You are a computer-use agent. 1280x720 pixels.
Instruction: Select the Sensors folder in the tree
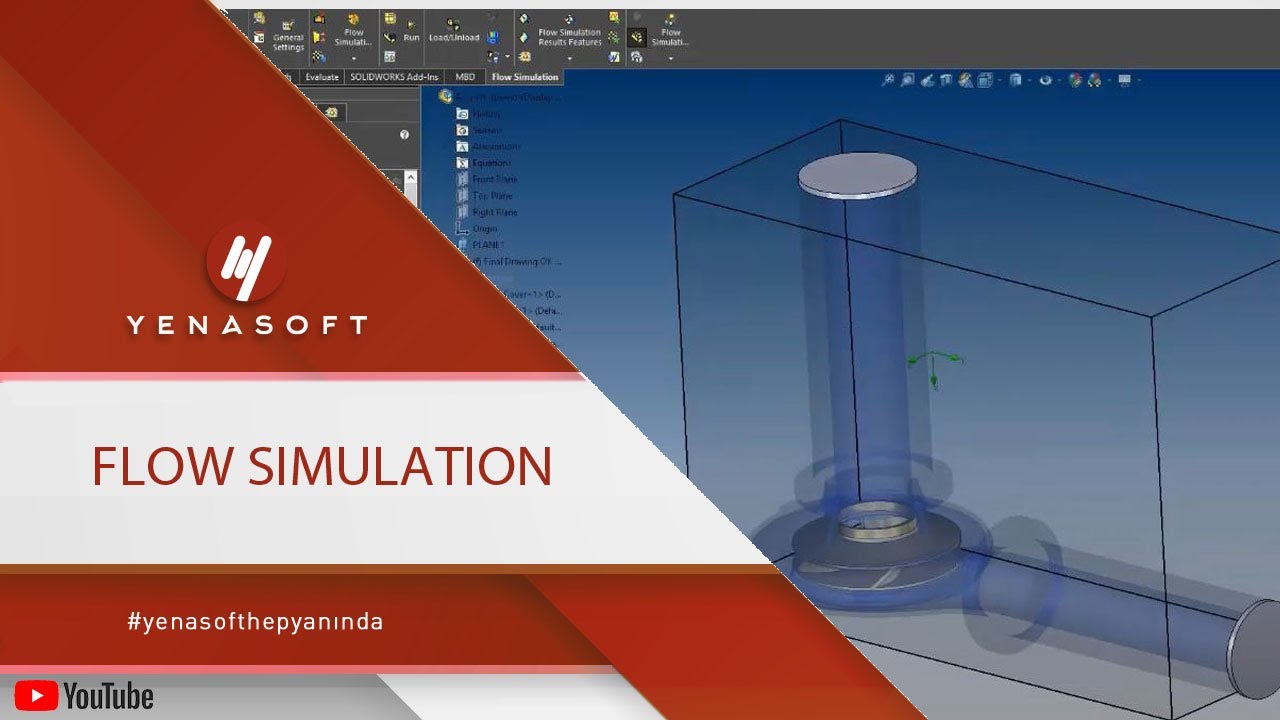[480, 130]
